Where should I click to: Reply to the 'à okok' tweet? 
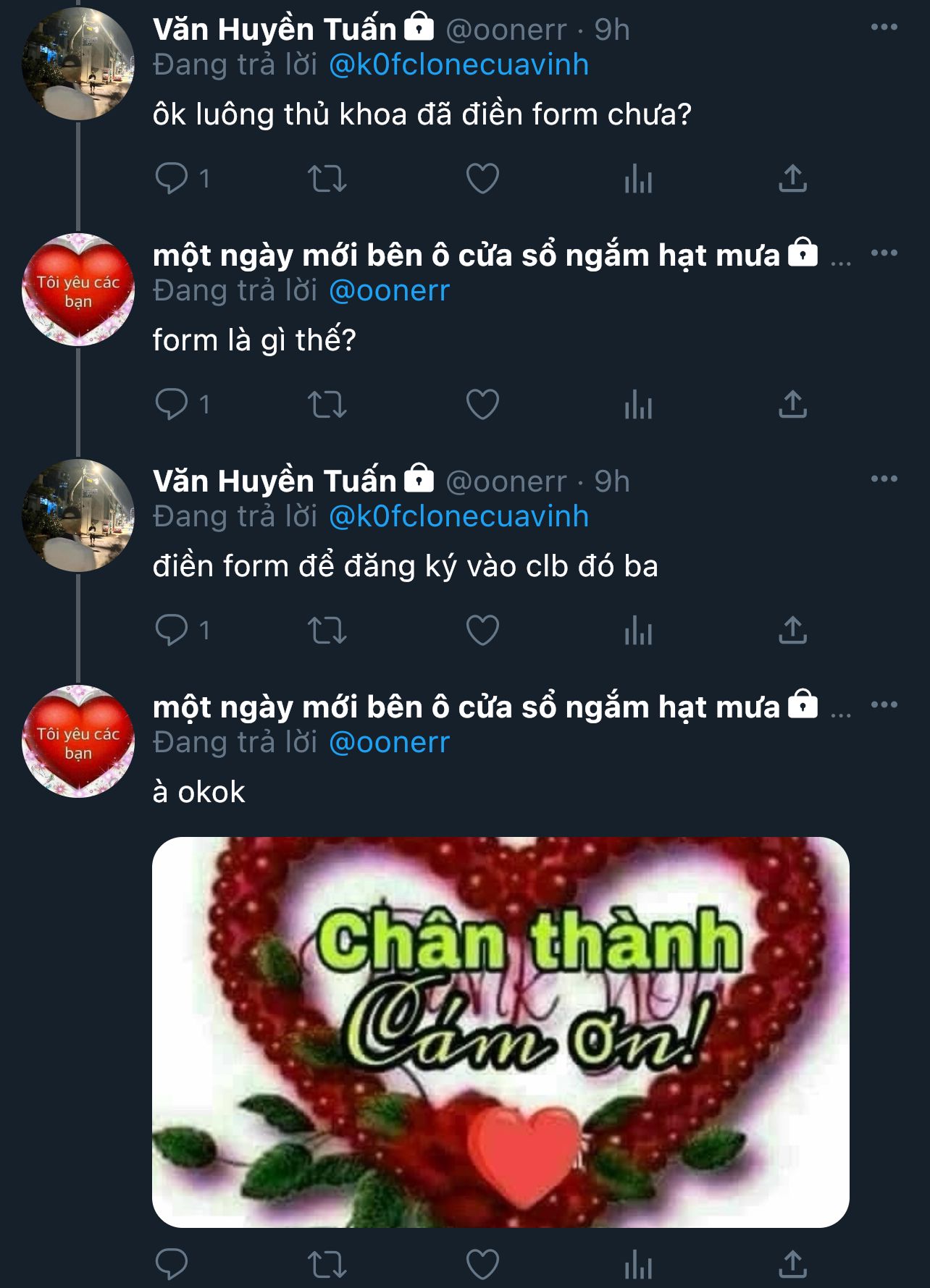[172, 1264]
